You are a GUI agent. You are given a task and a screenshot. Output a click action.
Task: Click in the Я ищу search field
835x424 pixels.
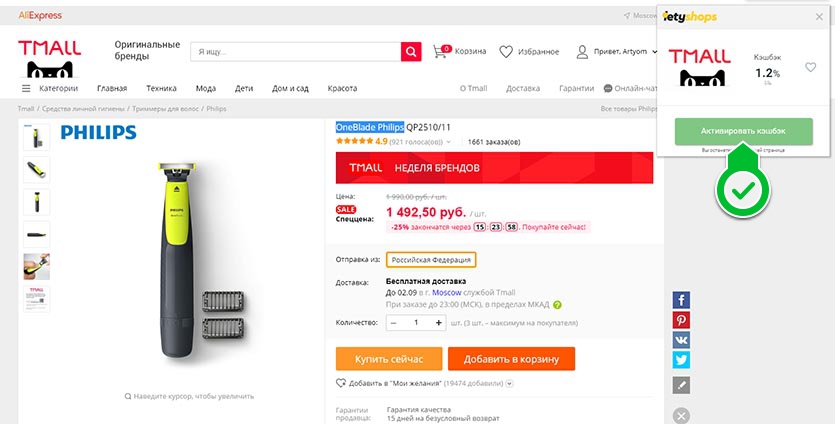[295, 51]
